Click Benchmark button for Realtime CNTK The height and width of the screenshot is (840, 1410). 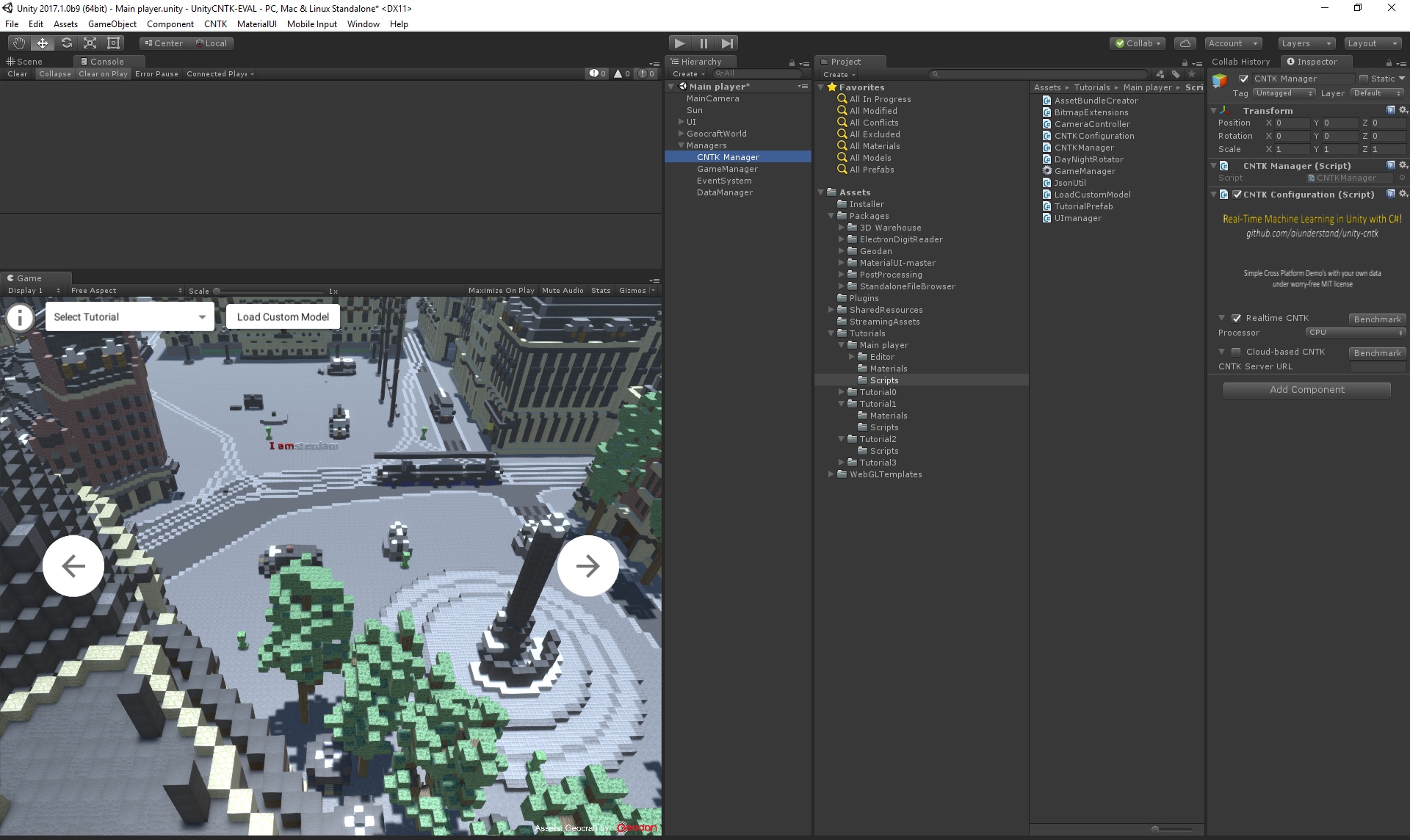click(1377, 319)
